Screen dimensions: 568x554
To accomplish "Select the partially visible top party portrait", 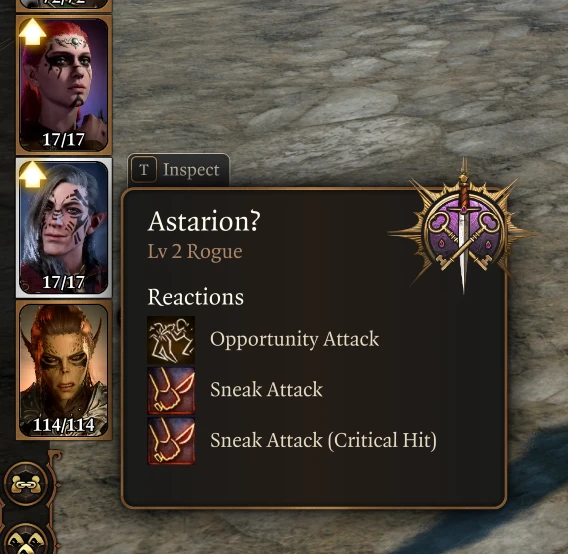I will (64, 5).
